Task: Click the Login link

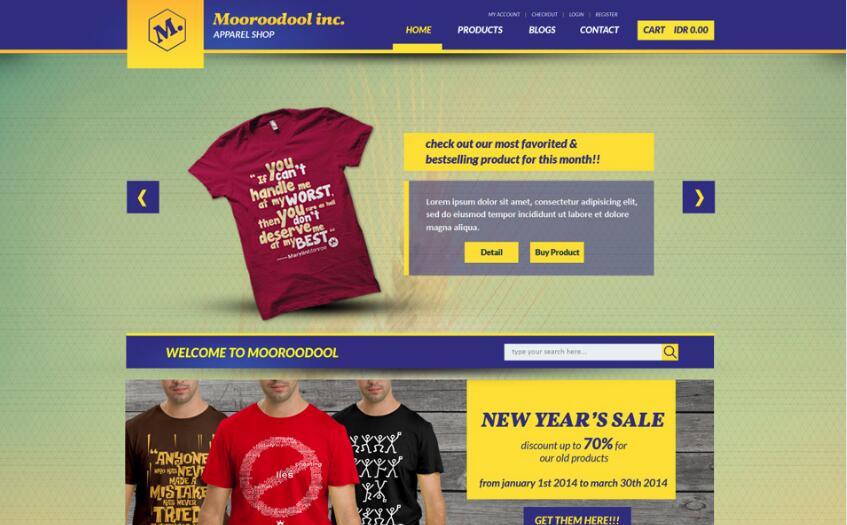Action: pos(576,15)
